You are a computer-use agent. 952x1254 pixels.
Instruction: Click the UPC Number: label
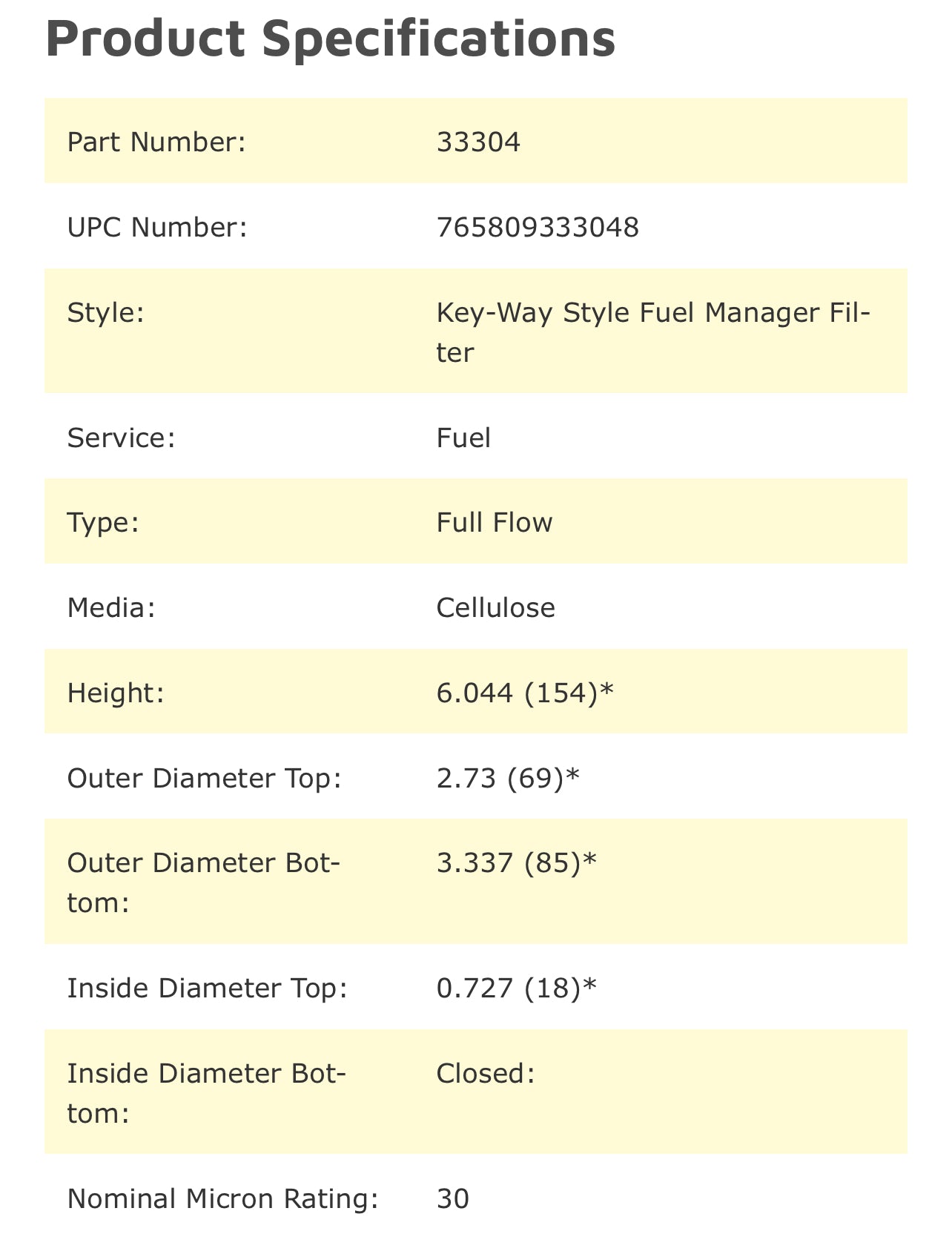click(156, 227)
